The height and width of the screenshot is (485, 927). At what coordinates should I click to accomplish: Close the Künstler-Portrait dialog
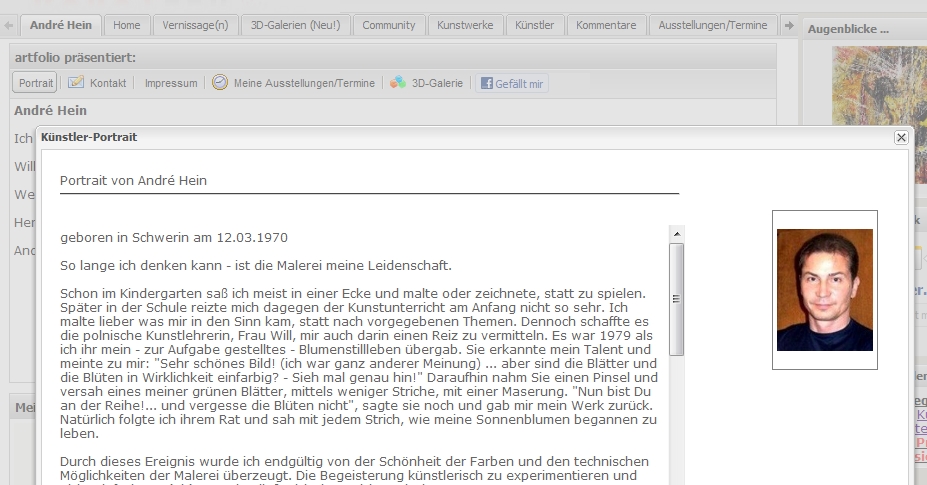tap(900, 138)
